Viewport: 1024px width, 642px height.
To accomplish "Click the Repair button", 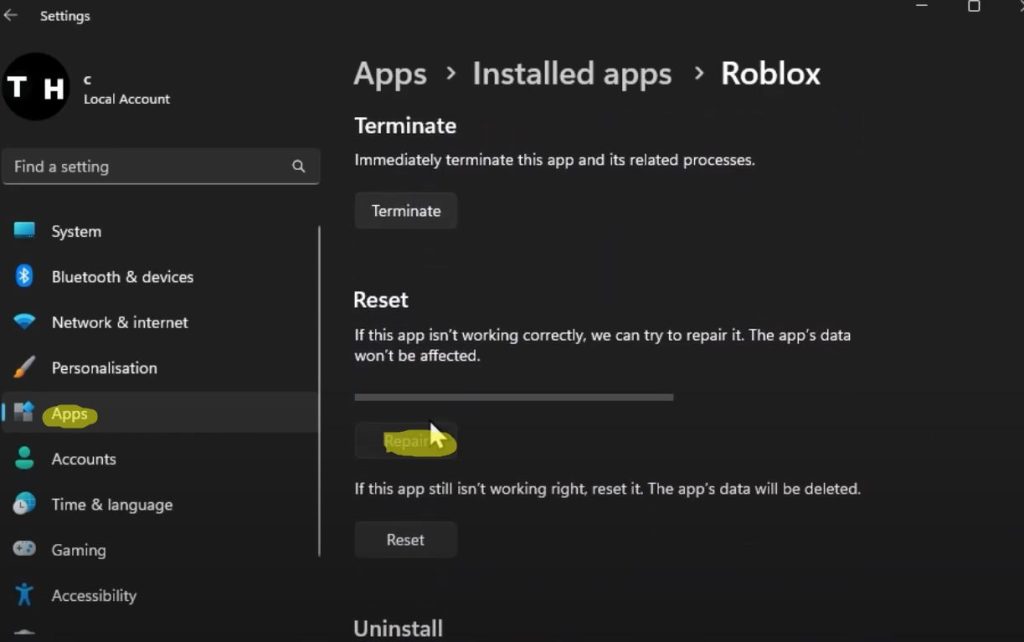I will point(406,441).
